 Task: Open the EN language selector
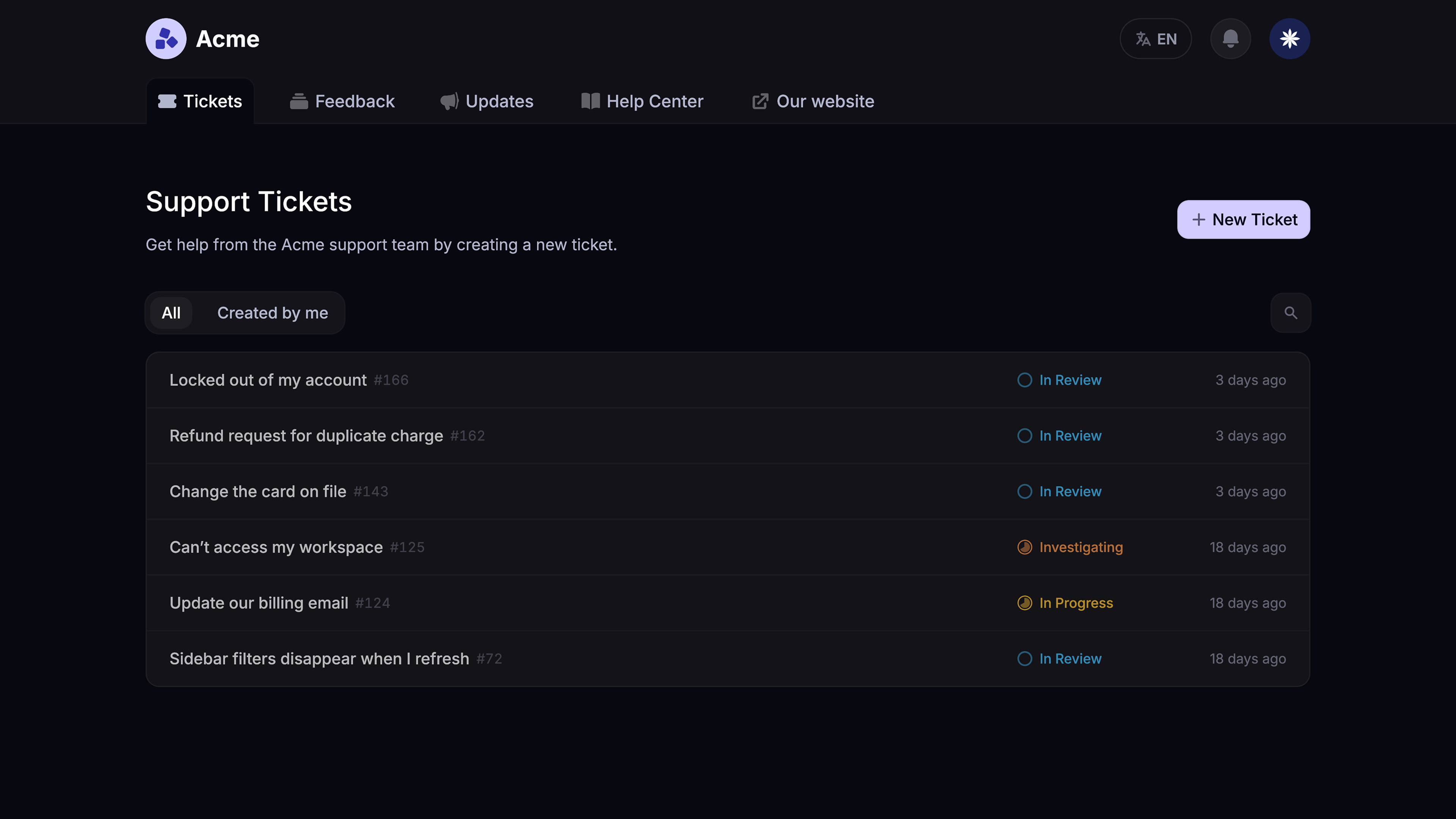pyautogui.click(x=1155, y=39)
